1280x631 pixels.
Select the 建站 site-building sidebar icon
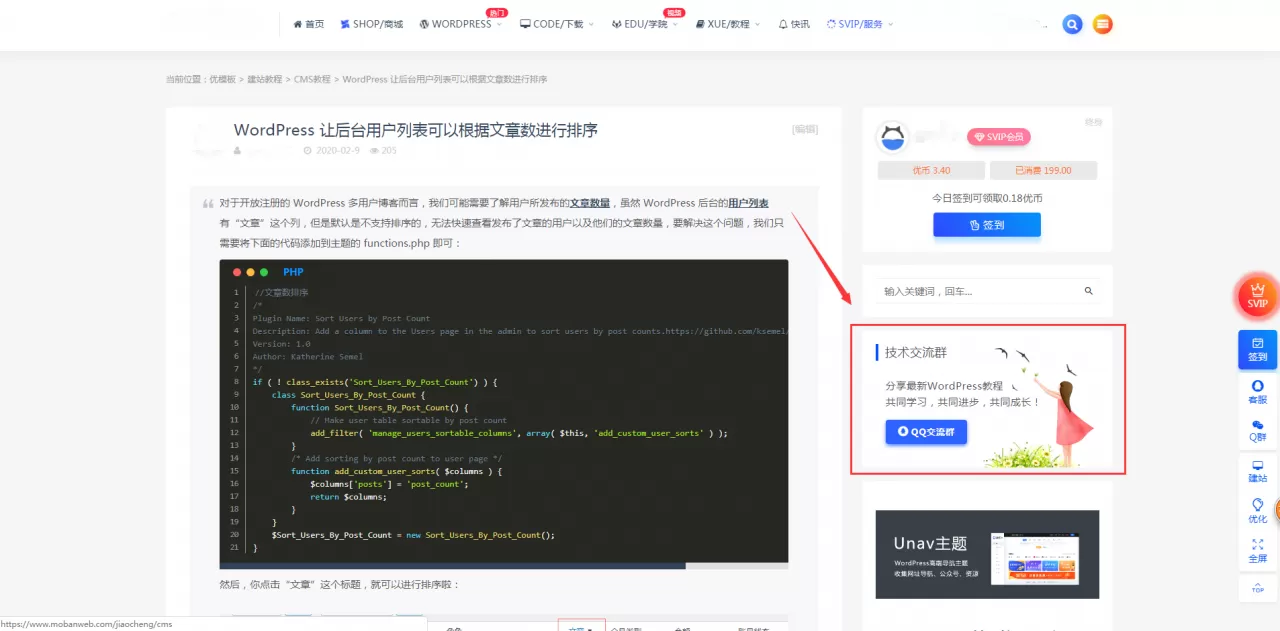1256,471
